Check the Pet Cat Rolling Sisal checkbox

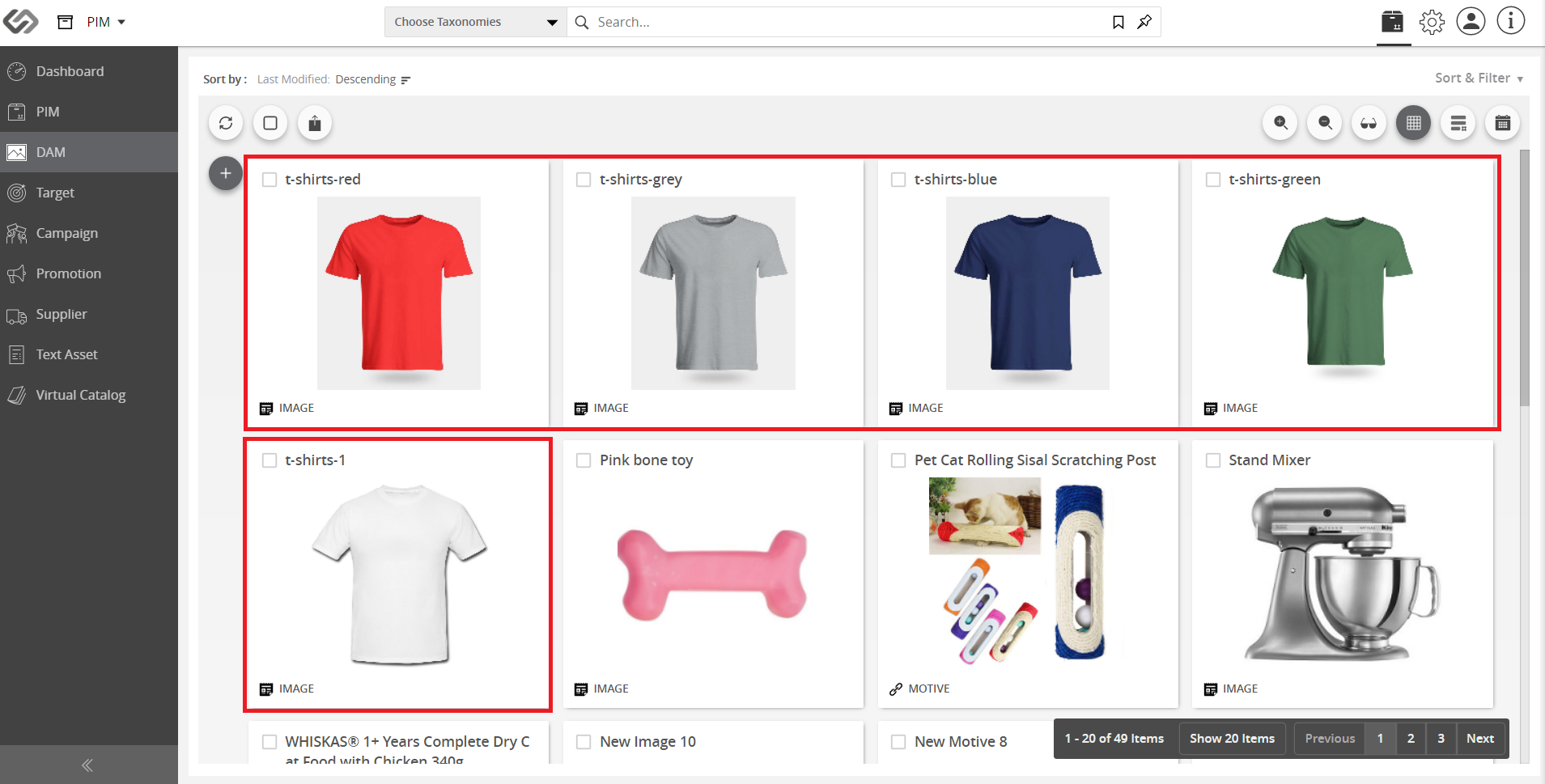[x=898, y=460]
